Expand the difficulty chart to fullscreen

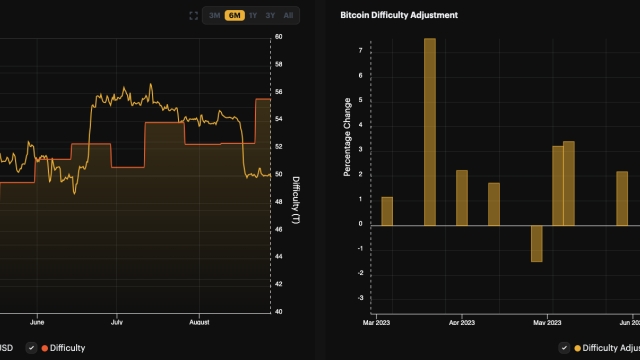(193, 16)
